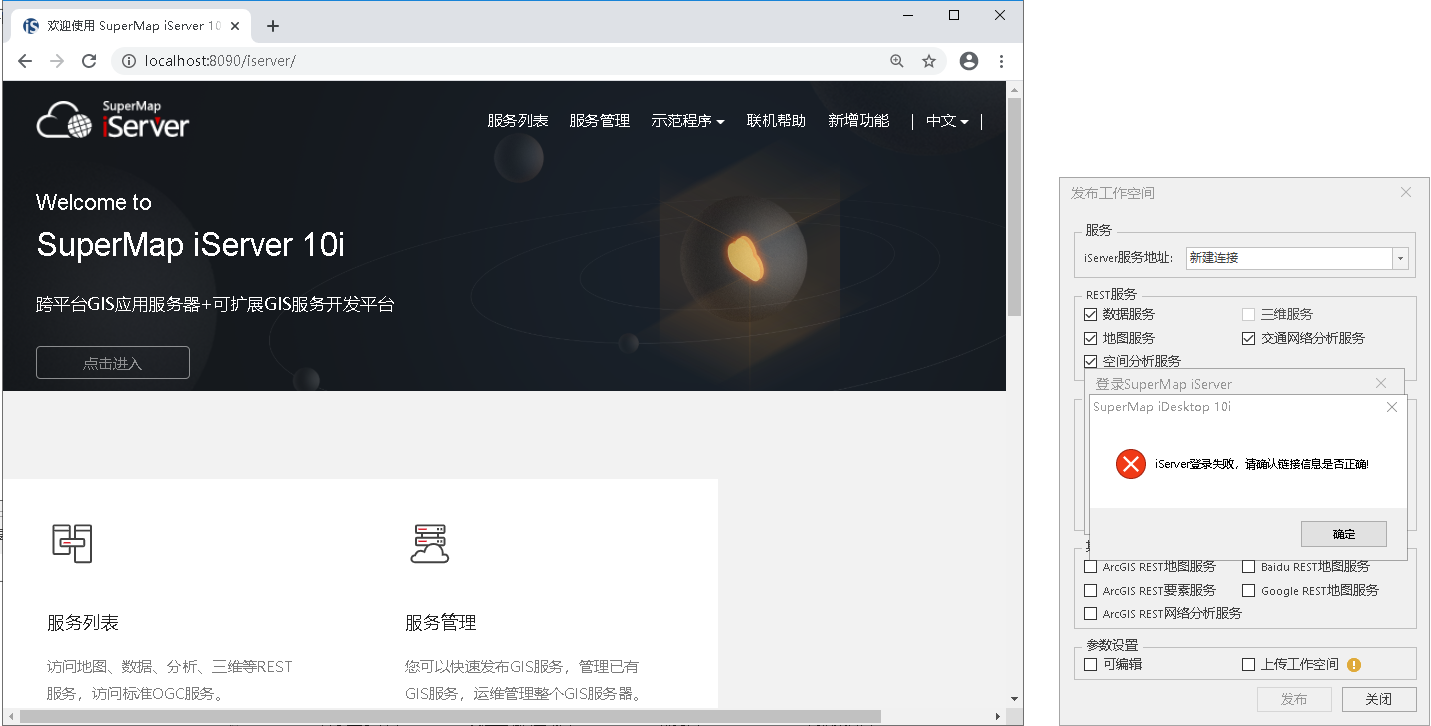This screenshot has width=1431, height=726.
Task: Click the 关闭 button in publish window
Action: [1379, 699]
